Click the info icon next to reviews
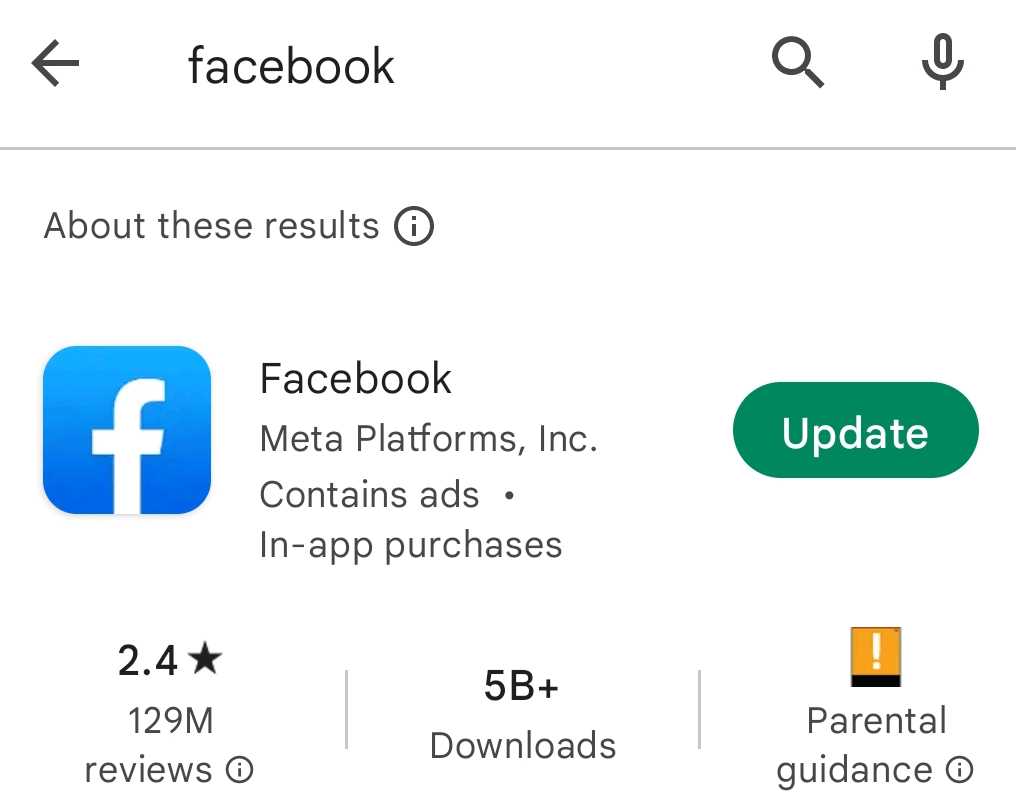Screen dimensions: 1016x807 coord(240,770)
